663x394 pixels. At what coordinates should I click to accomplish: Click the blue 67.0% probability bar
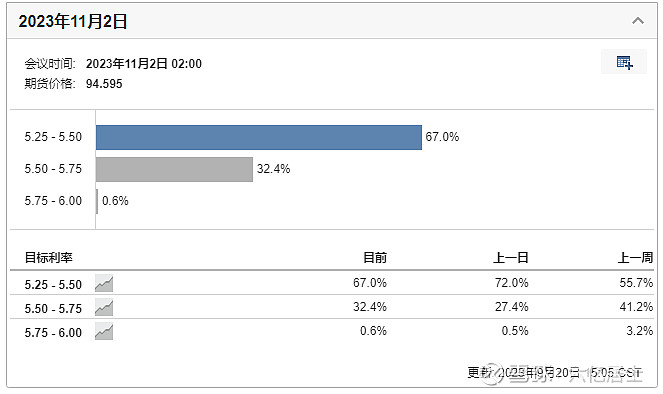click(x=259, y=137)
